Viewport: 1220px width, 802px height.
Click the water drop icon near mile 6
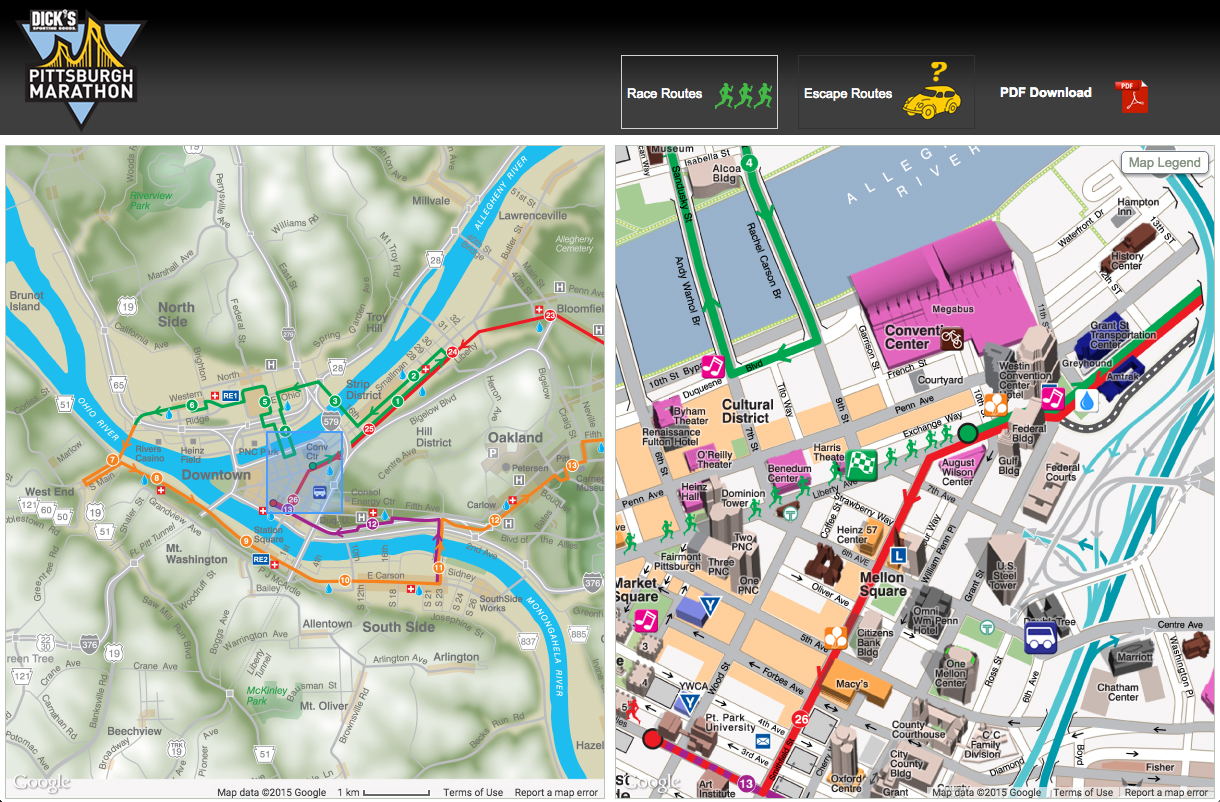[170, 412]
